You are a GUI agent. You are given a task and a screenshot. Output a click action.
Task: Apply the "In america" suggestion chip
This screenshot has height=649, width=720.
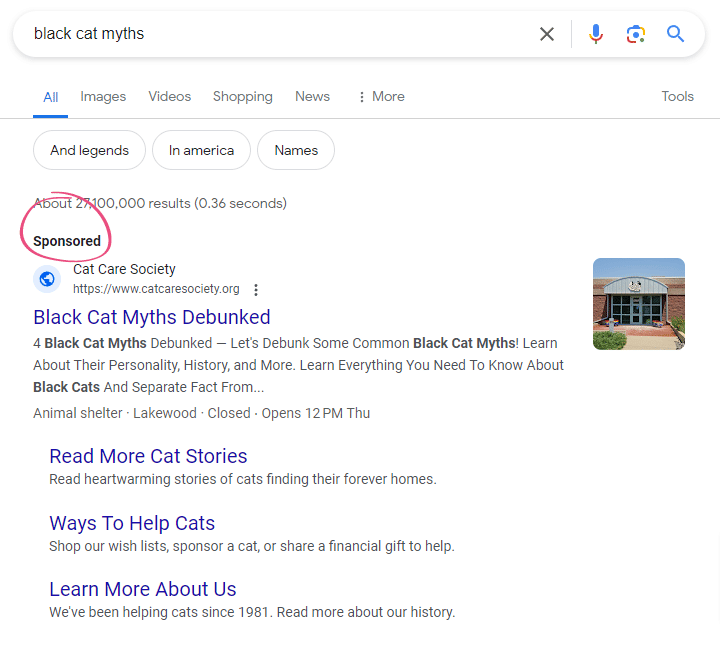point(201,150)
